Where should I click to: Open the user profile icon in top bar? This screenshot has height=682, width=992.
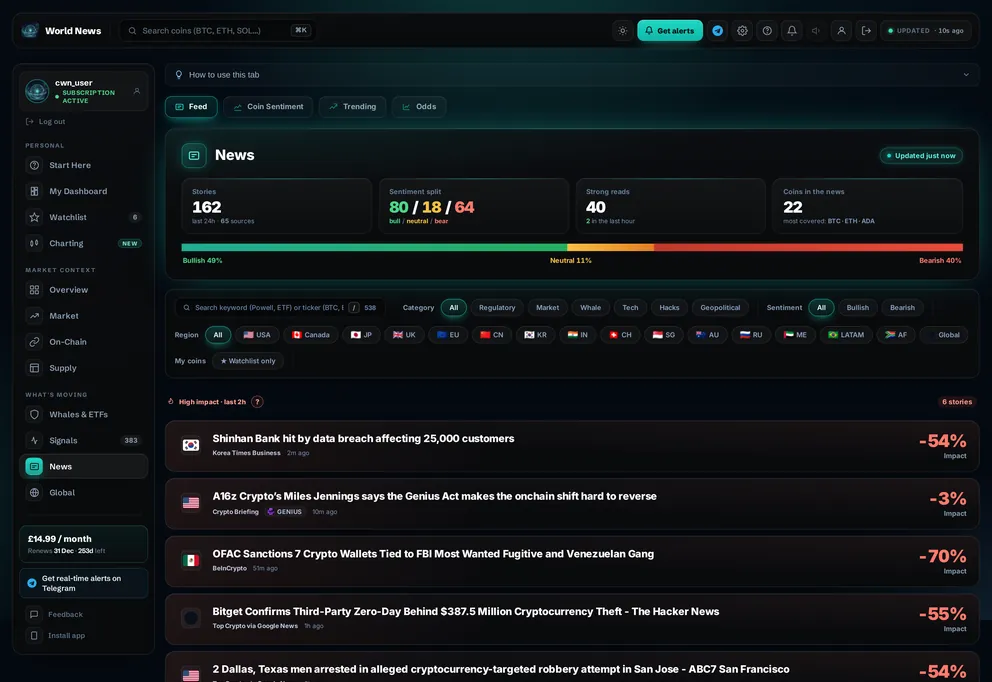coord(841,30)
